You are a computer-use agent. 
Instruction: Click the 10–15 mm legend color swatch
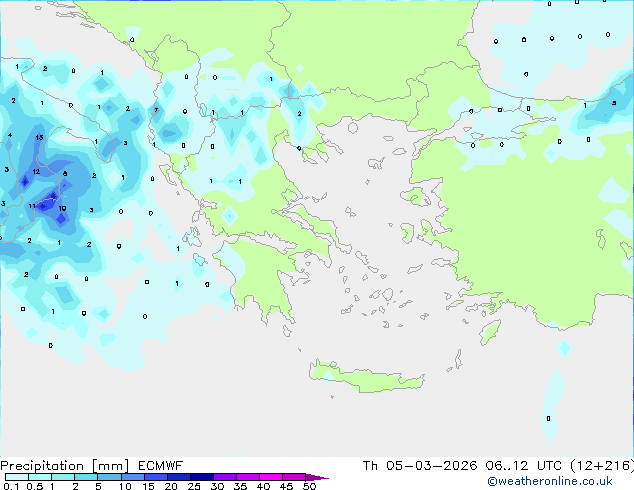point(132,477)
